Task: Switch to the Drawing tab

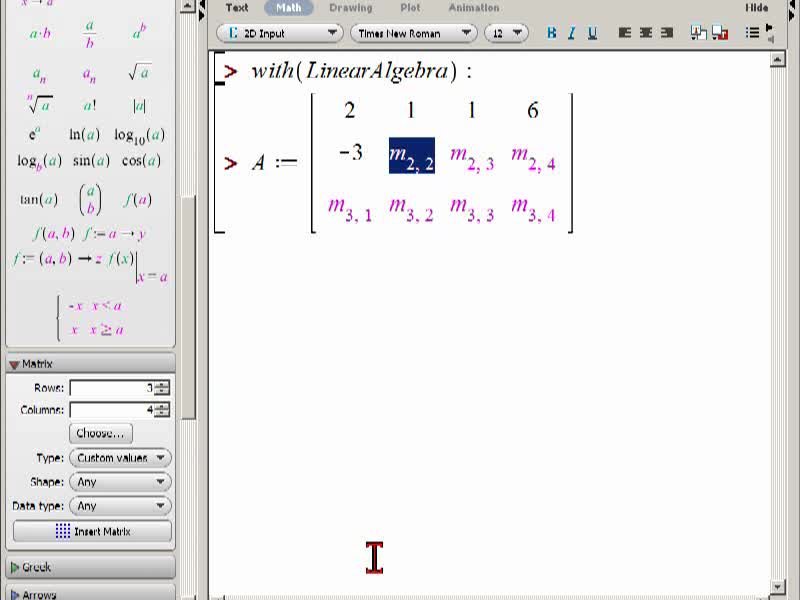Action: click(351, 8)
